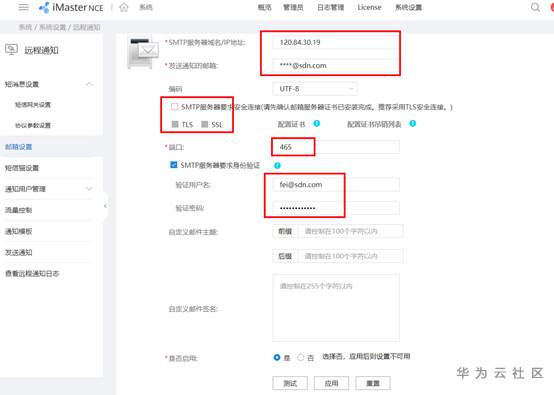
Task: Open the hamburger navigation menu
Action: pos(24,7)
